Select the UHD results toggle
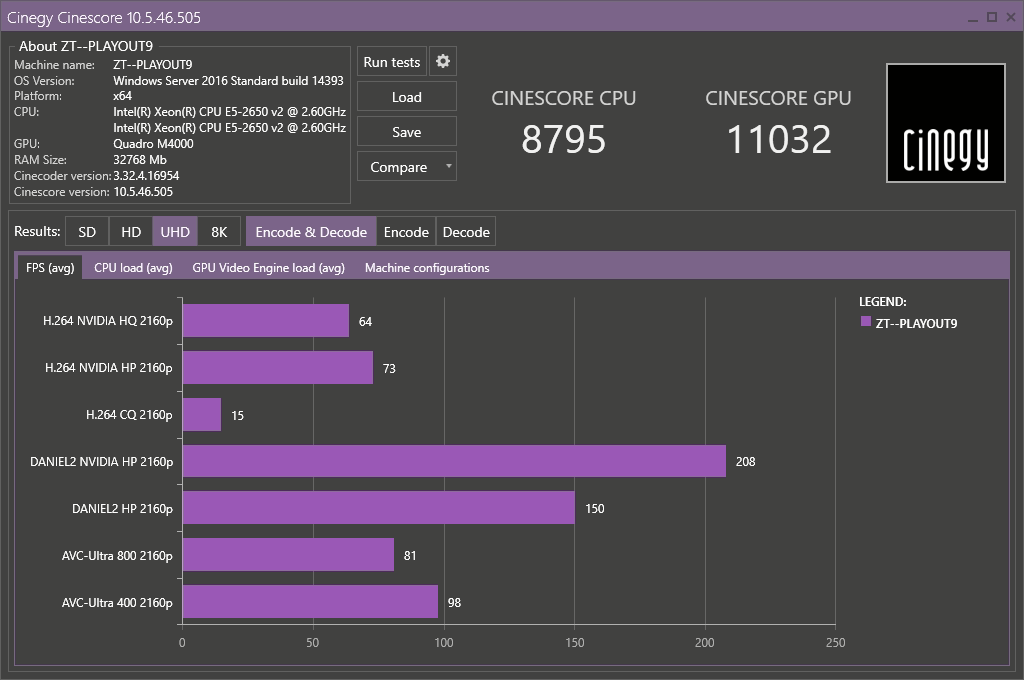1024x680 pixels. pos(175,232)
